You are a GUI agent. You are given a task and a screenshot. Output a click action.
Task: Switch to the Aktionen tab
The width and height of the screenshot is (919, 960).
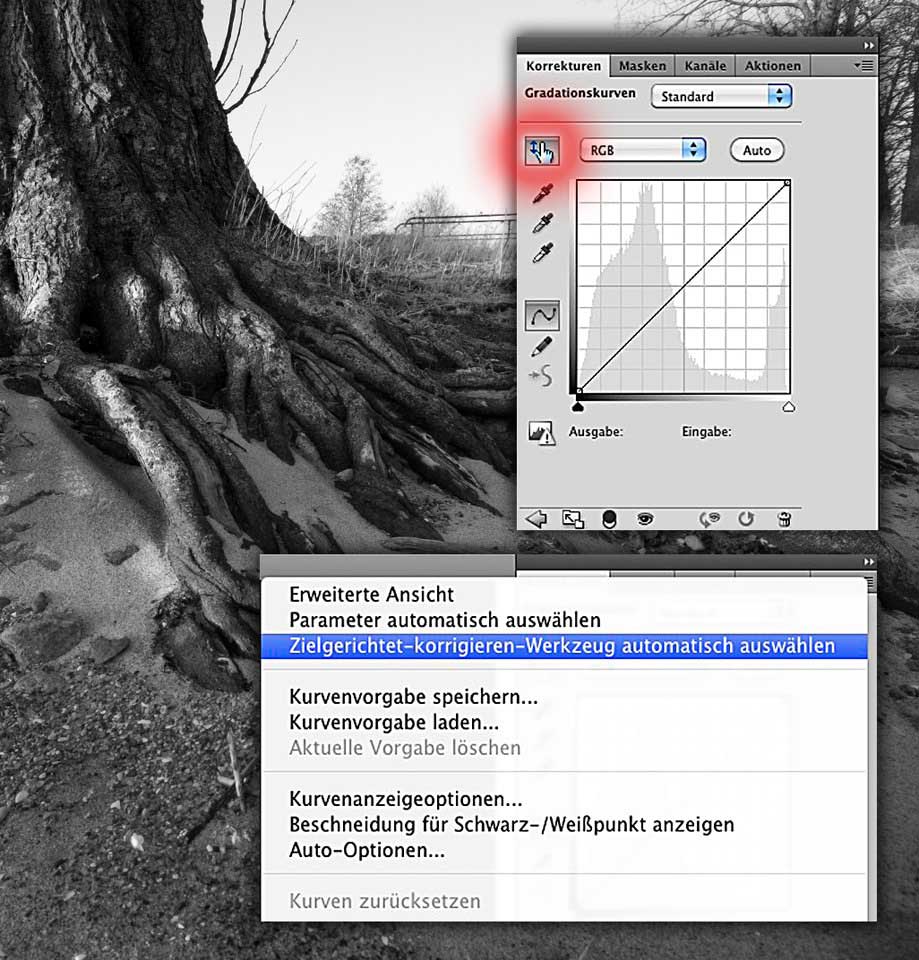tap(773, 66)
